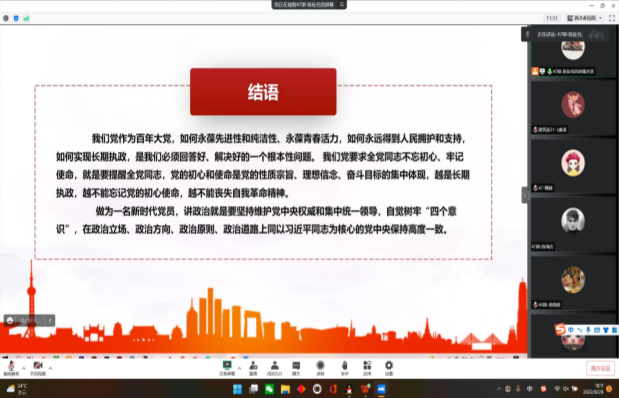Open the participants list icon
The image size is (619, 398).
[x=275, y=368]
